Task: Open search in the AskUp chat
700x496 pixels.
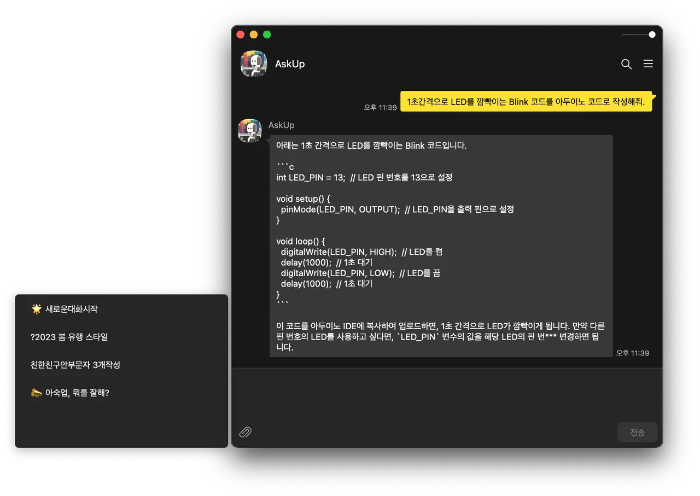Action: (626, 64)
